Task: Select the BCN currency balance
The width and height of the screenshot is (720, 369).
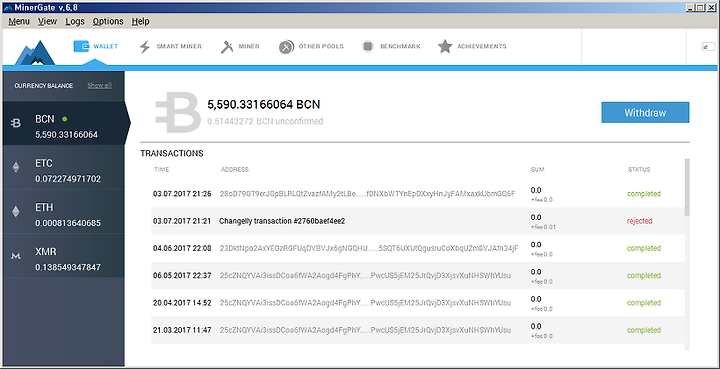Action: [63, 123]
